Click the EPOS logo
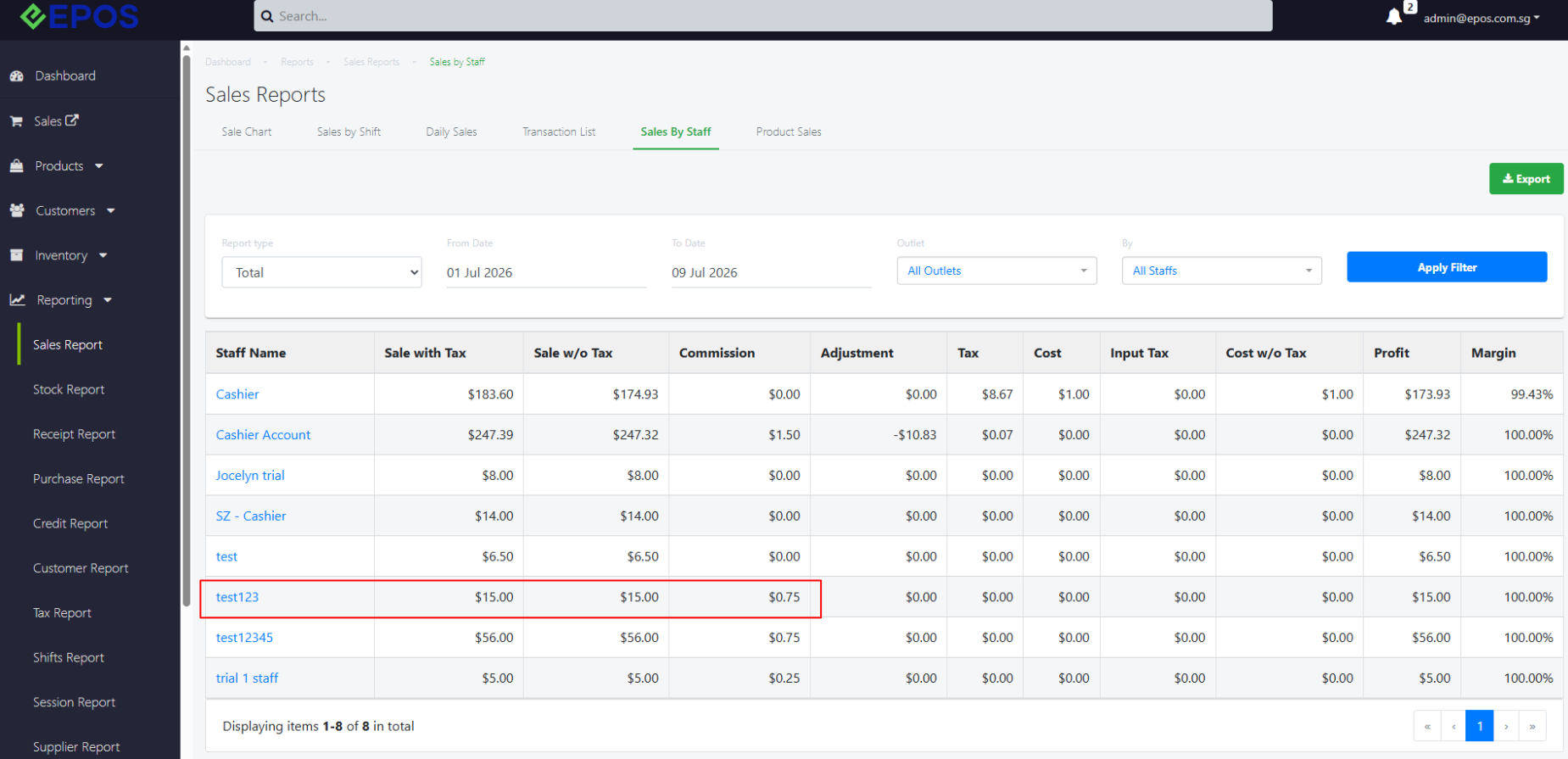1568x759 pixels. [x=80, y=15]
